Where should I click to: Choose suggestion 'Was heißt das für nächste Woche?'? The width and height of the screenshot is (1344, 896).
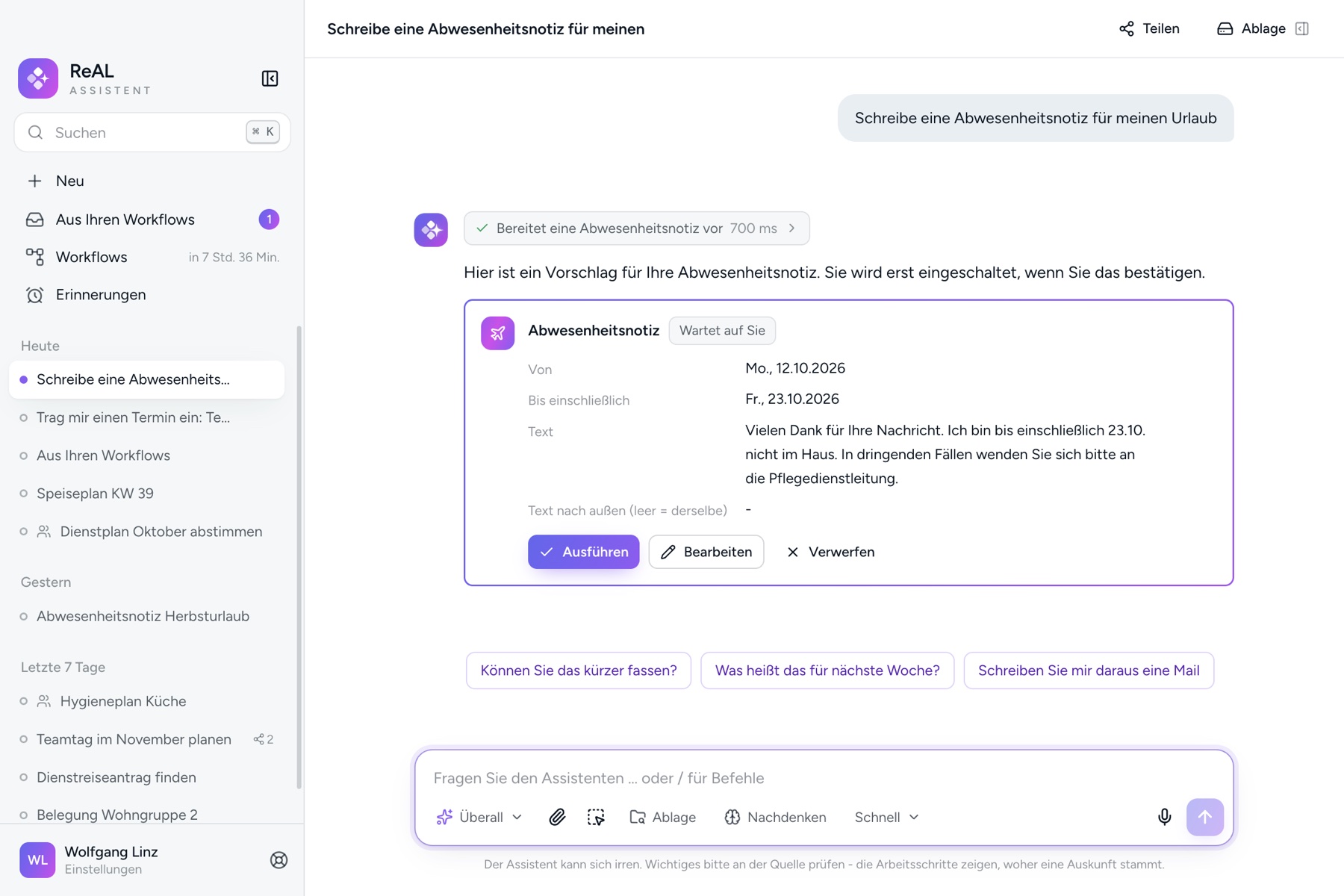point(827,671)
